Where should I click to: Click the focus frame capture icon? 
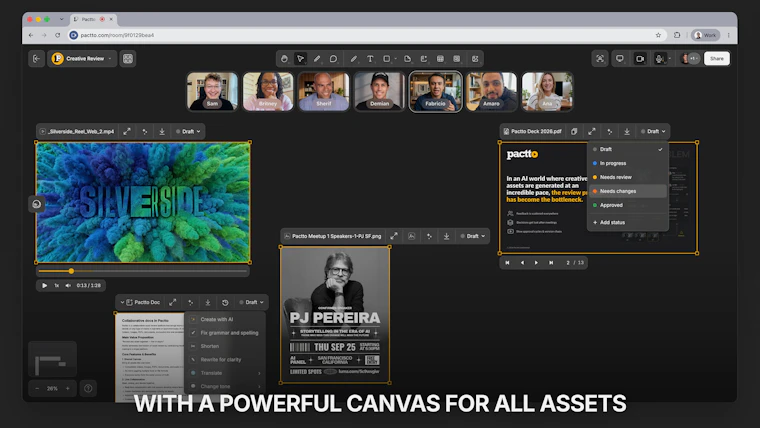[600, 59]
